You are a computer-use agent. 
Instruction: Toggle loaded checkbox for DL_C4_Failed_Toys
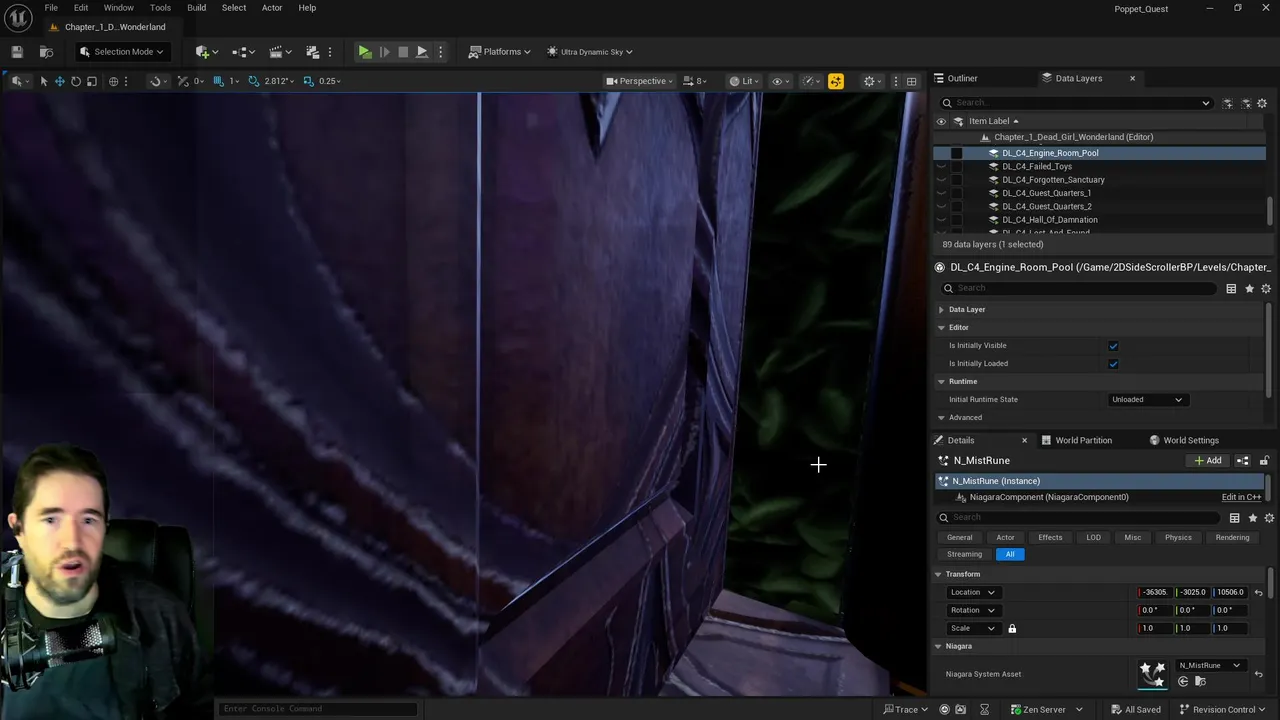pos(957,167)
